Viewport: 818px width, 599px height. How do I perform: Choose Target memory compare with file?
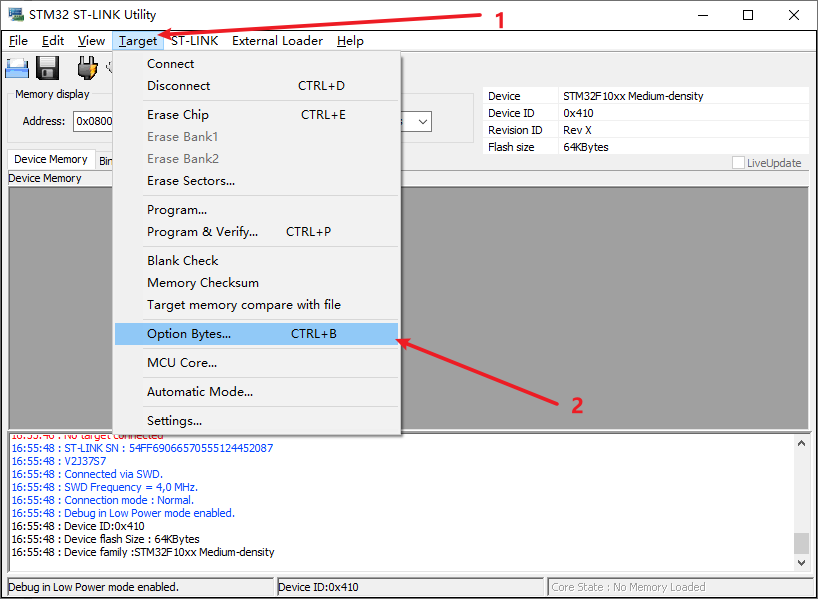tap(257, 304)
